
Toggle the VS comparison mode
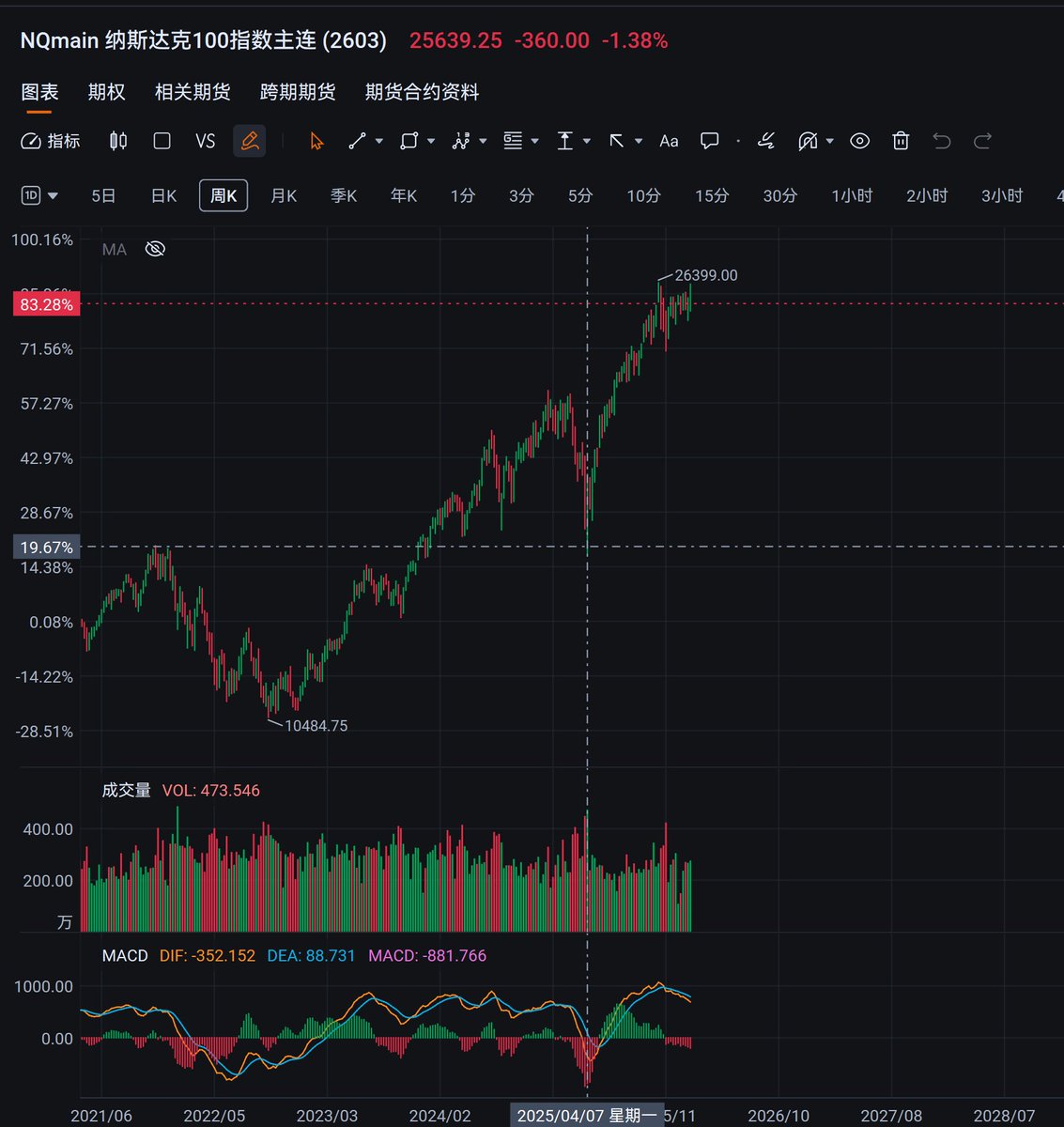pos(206,141)
